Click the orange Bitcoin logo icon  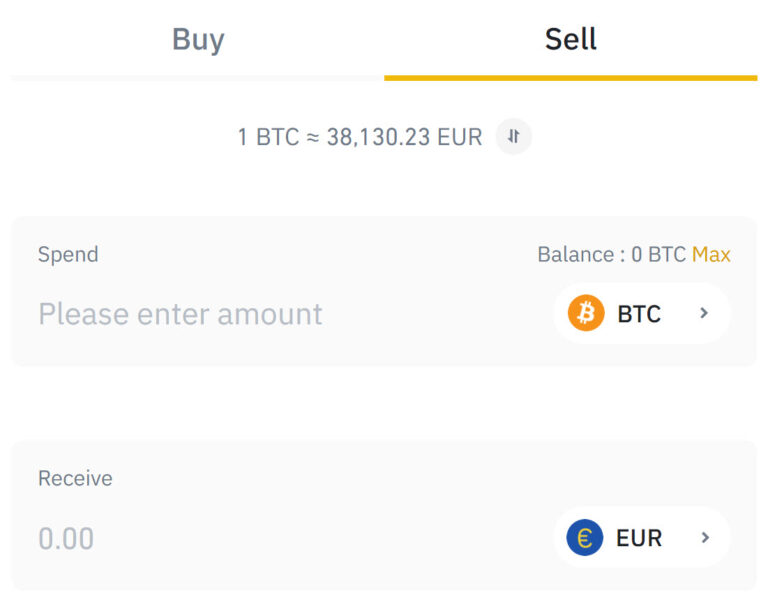pos(586,313)
